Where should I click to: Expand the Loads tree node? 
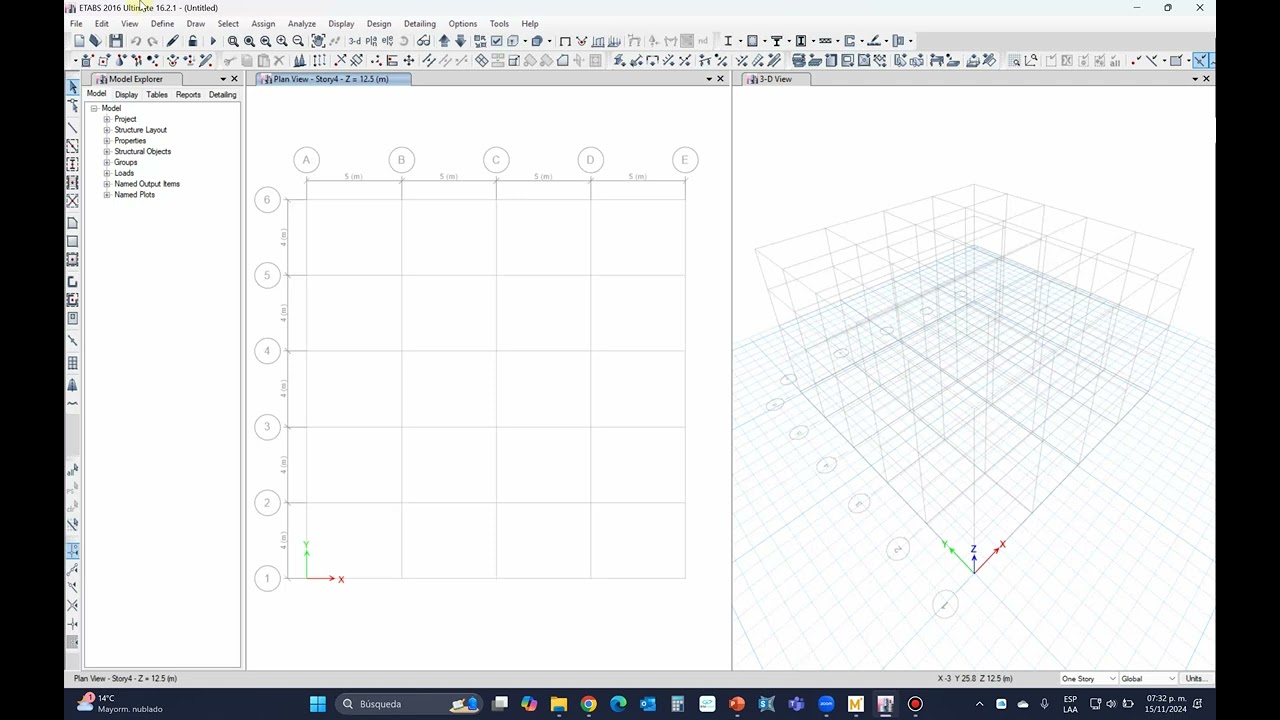coord(107,173)
